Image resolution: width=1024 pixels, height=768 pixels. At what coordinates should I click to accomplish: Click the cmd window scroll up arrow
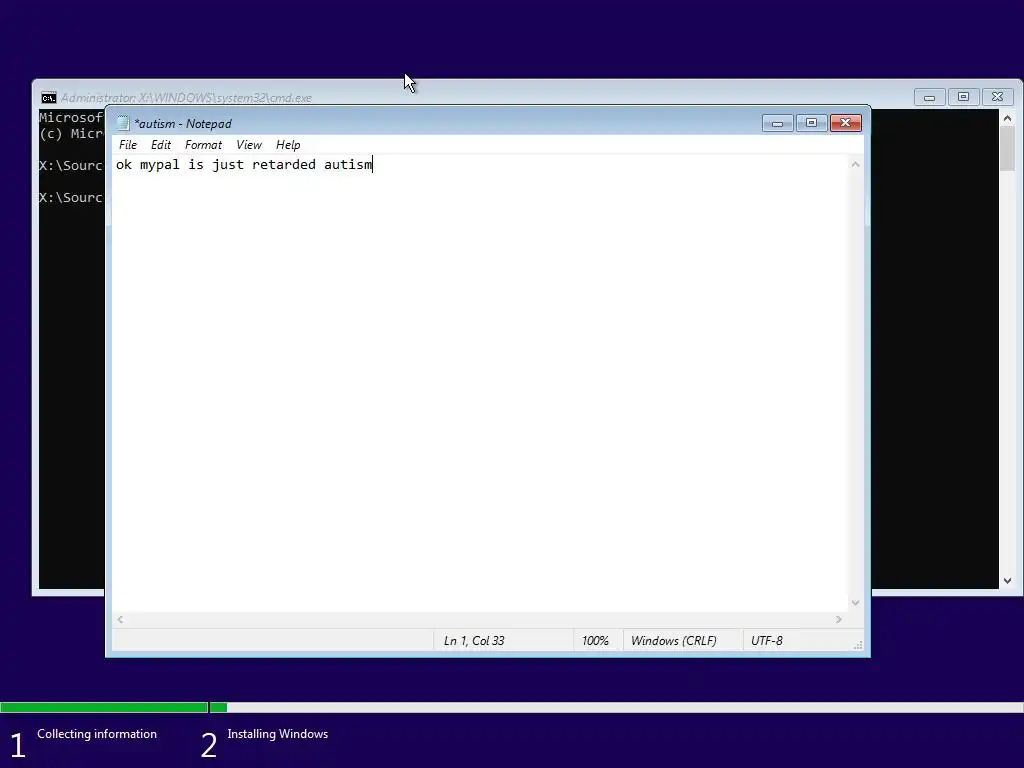(x=1007, y=118)
